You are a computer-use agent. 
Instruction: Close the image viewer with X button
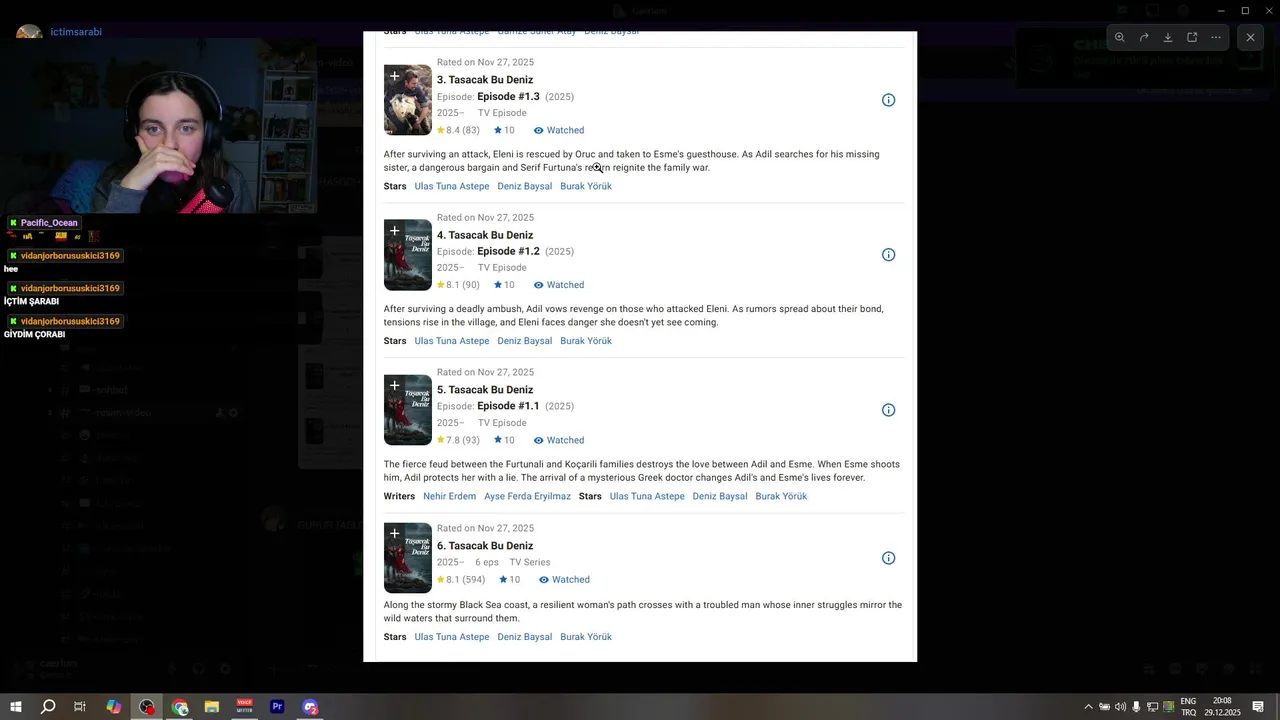[1250, 37]
